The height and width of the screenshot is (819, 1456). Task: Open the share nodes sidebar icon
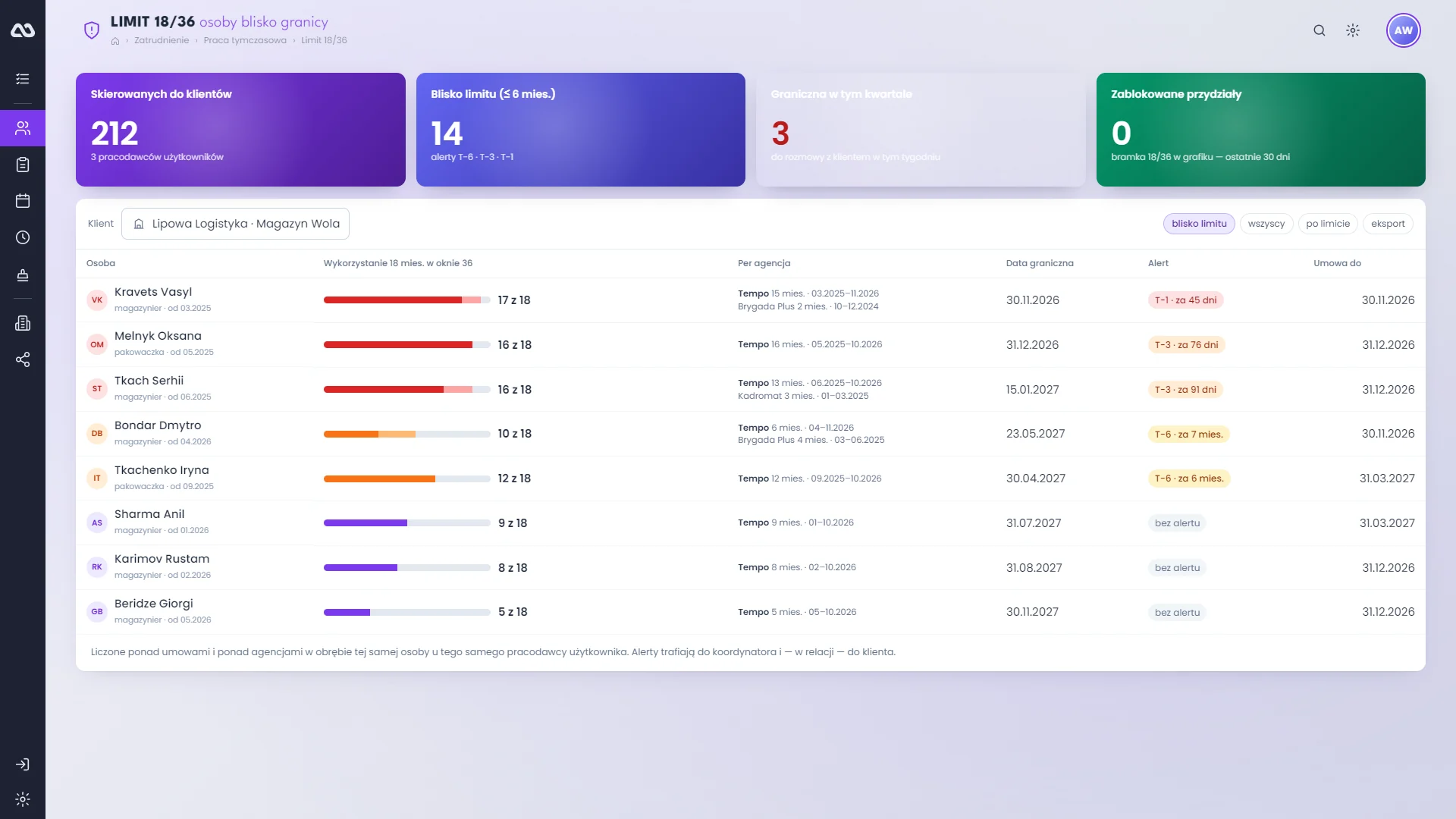point(23,359)
